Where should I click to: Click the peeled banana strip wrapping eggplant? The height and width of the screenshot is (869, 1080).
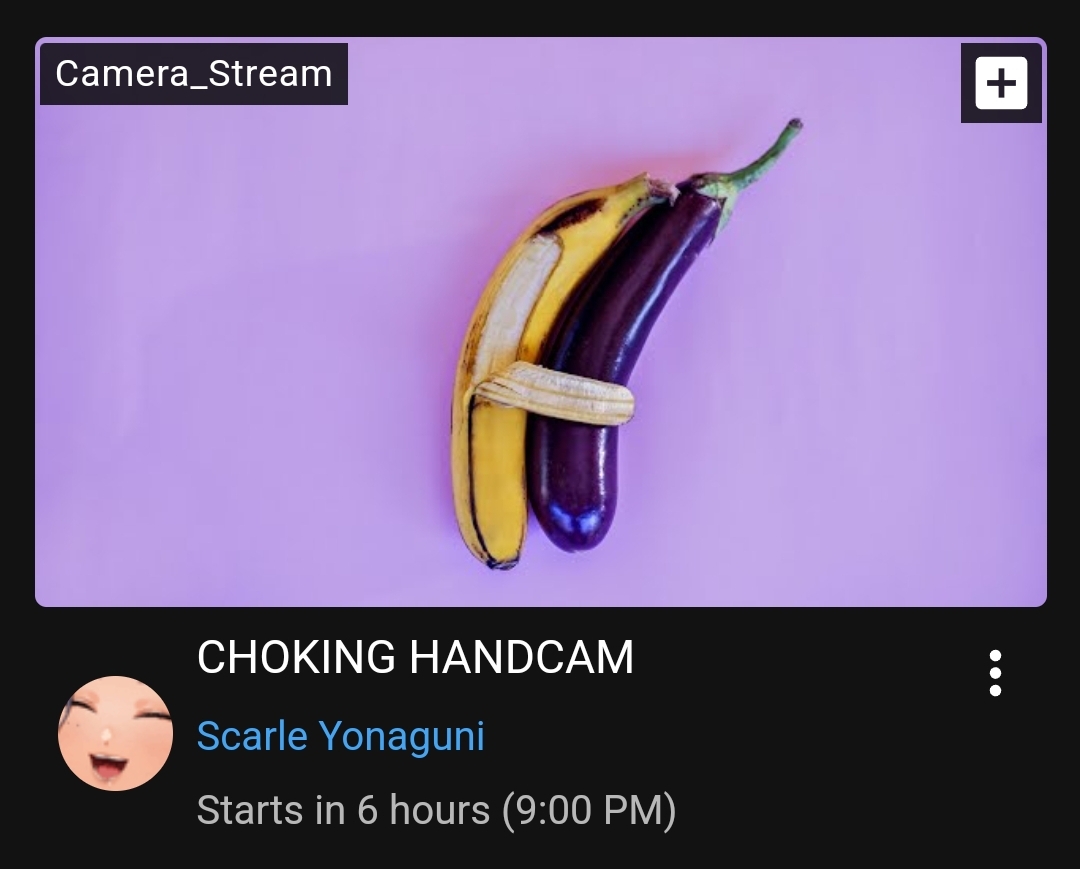click(x=554, y=392)
